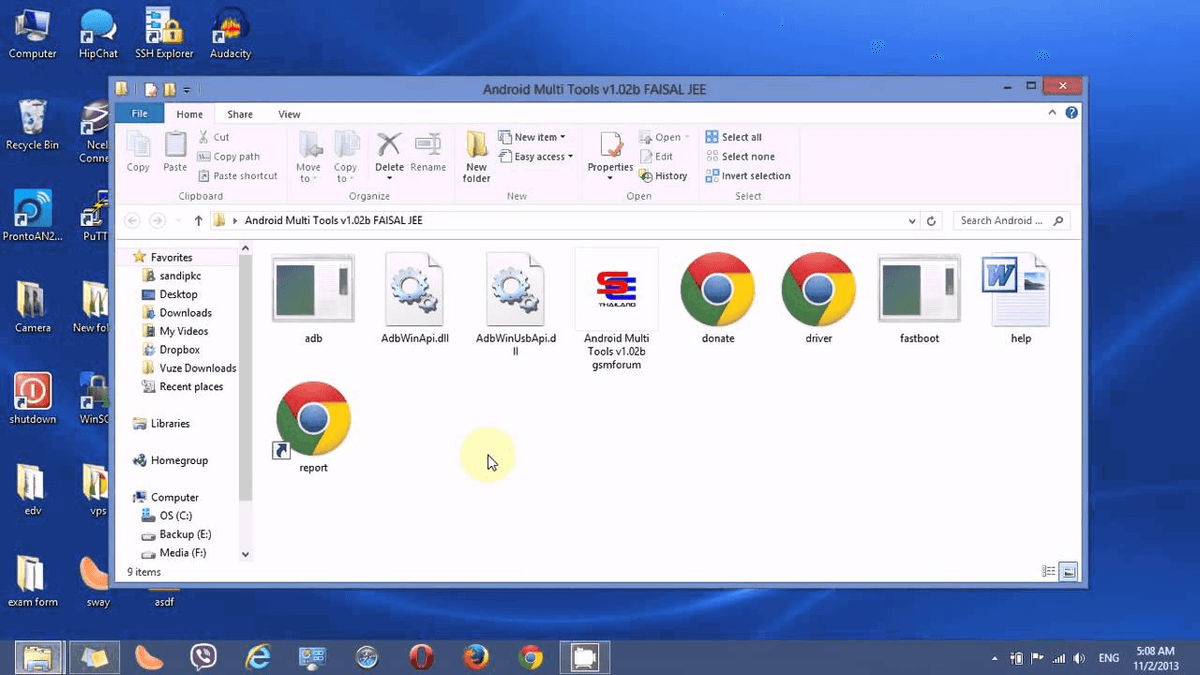
Task: Click the Refresh button beside the address bar
Action: click(x=930, y=220)
